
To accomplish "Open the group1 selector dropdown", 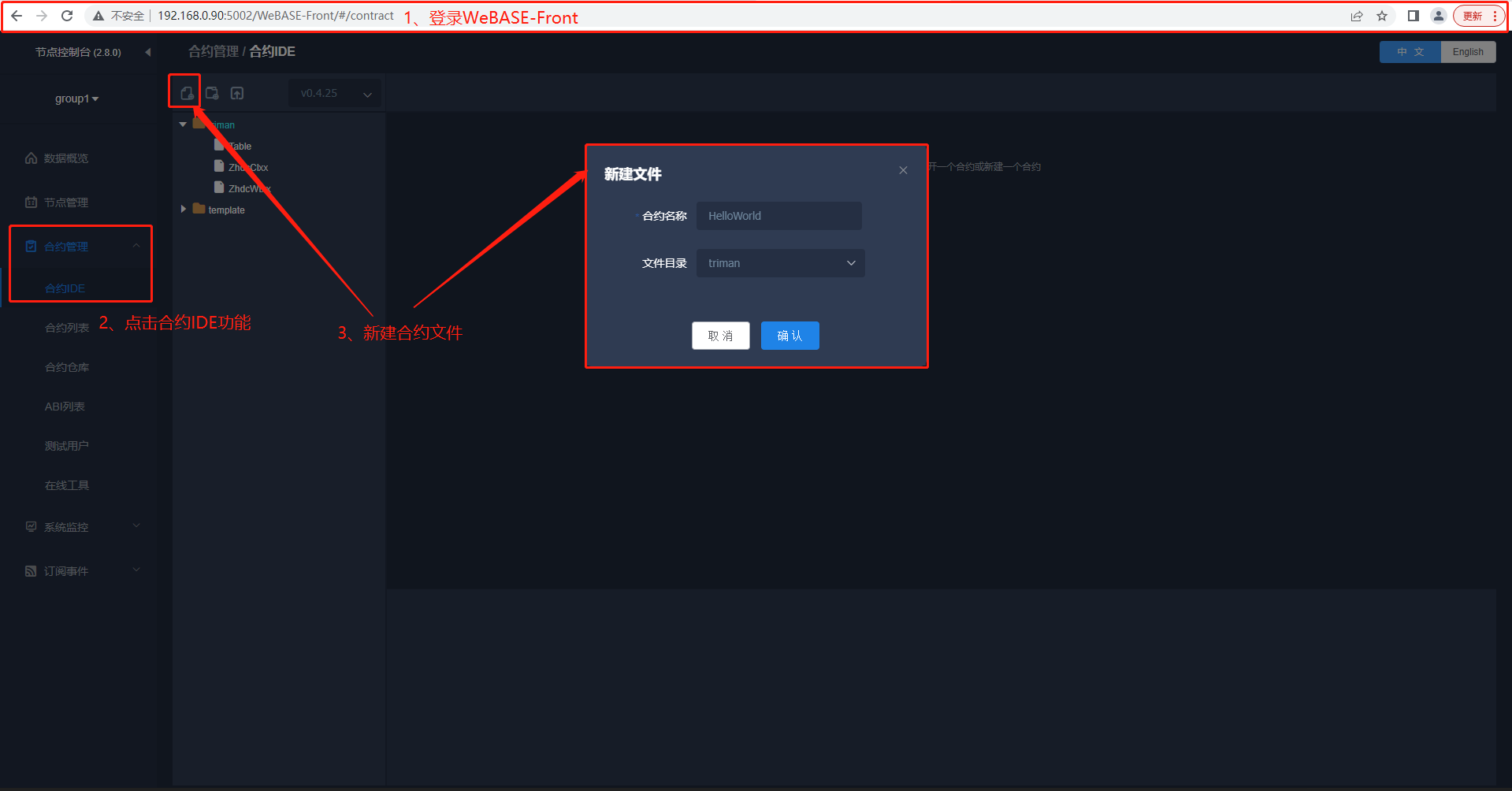I will click(x=76, y=98).
